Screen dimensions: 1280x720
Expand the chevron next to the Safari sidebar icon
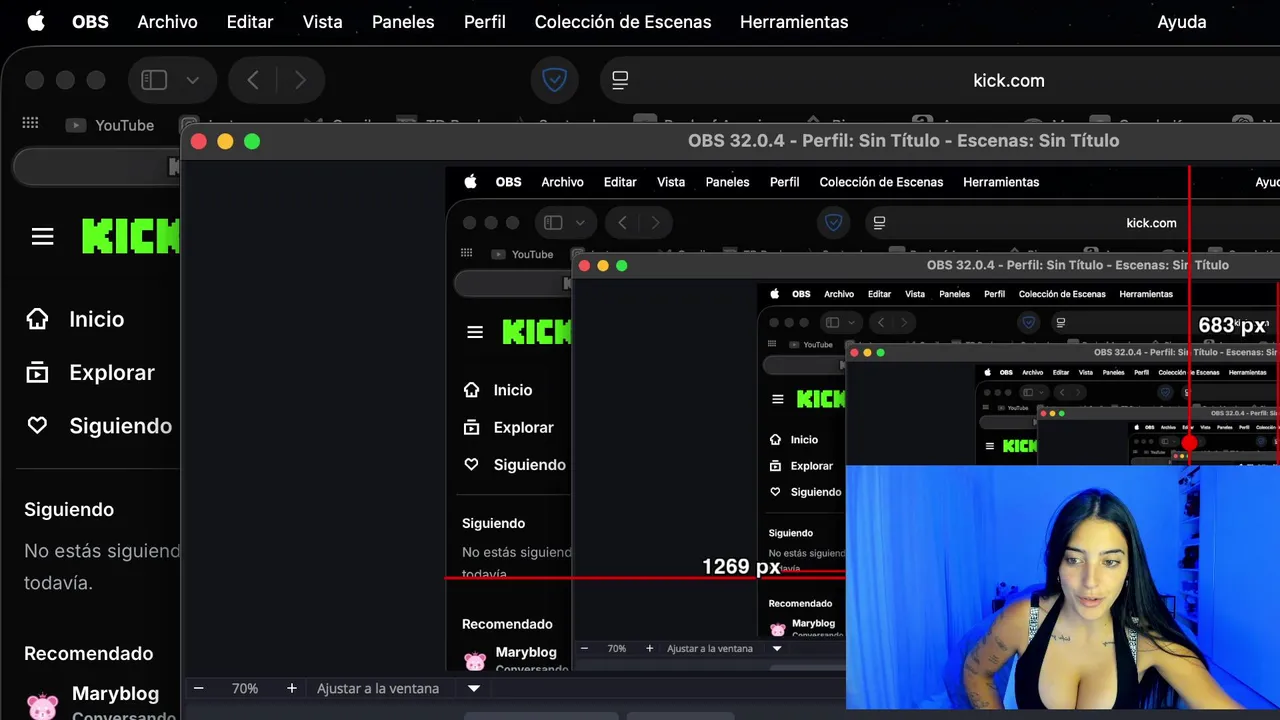click(192, 80)
